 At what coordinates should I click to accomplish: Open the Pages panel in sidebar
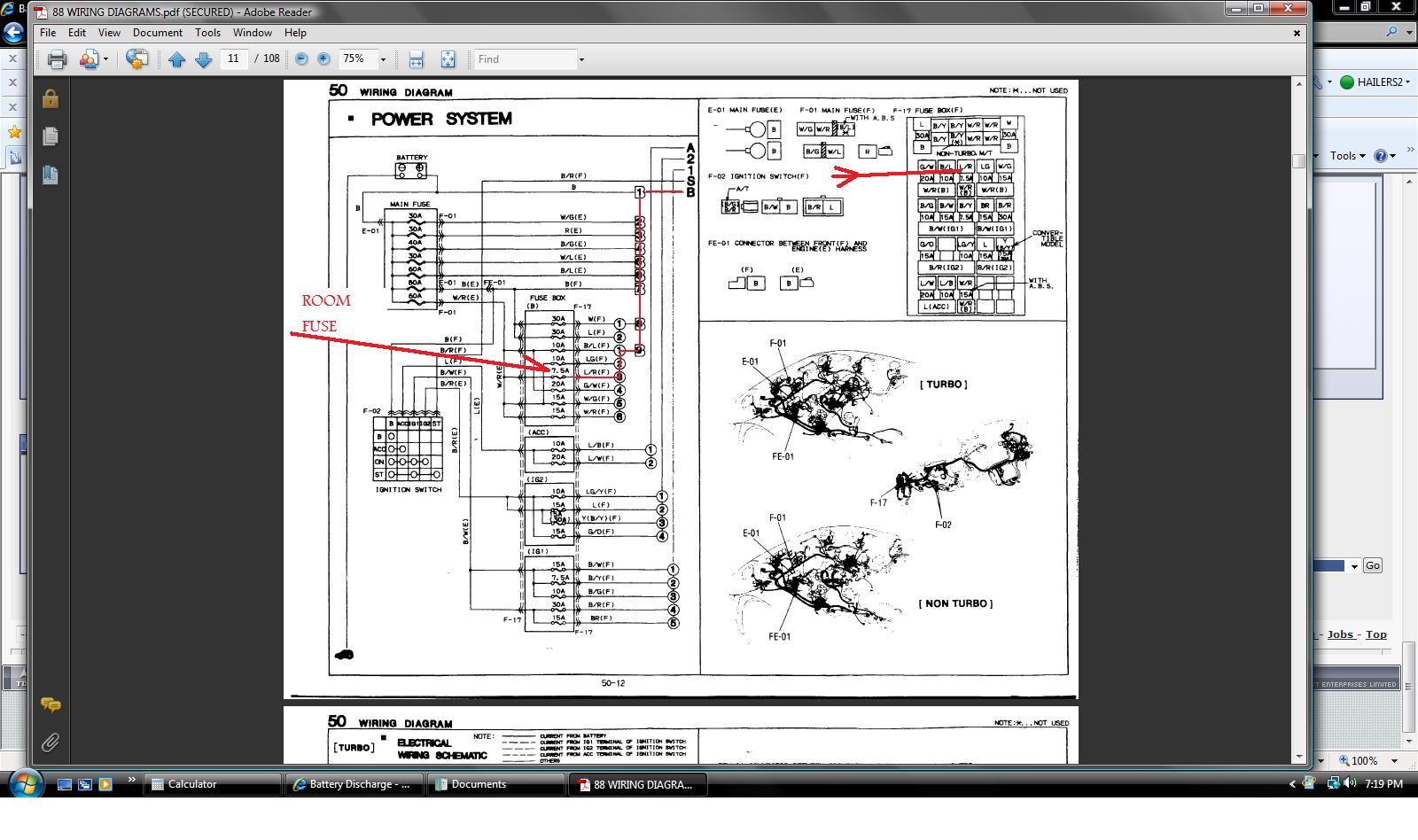coord(51,136)
